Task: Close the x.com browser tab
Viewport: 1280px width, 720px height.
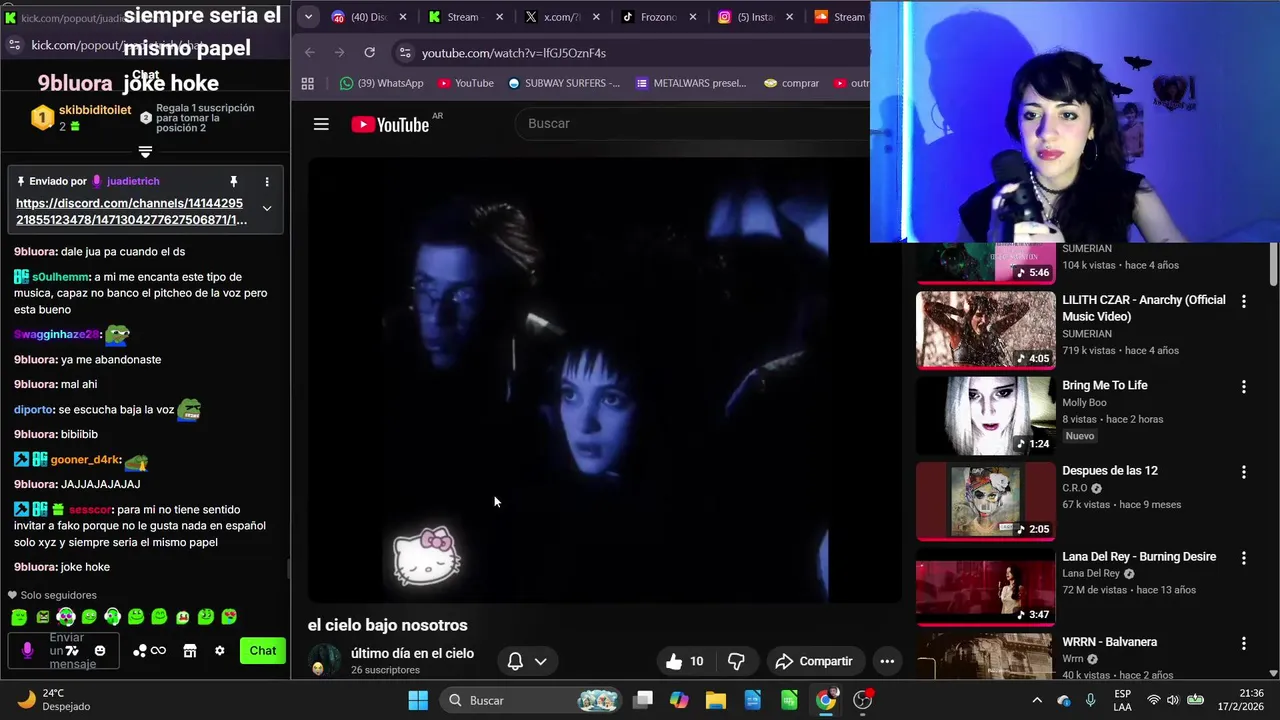Action: pyautogui.click(x=596, y=17)
